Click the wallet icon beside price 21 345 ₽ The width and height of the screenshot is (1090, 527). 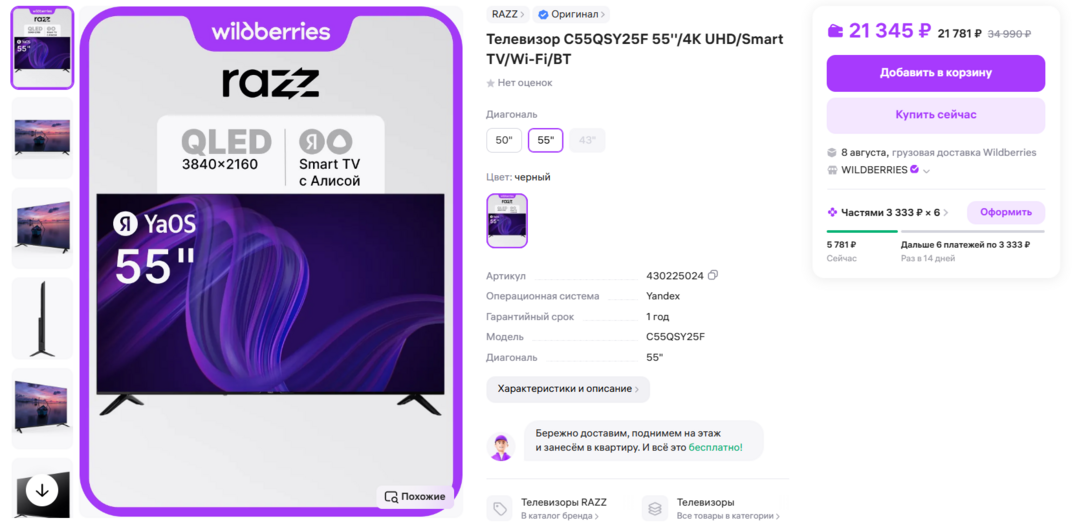pyautogui.click(x=835, y=31)
